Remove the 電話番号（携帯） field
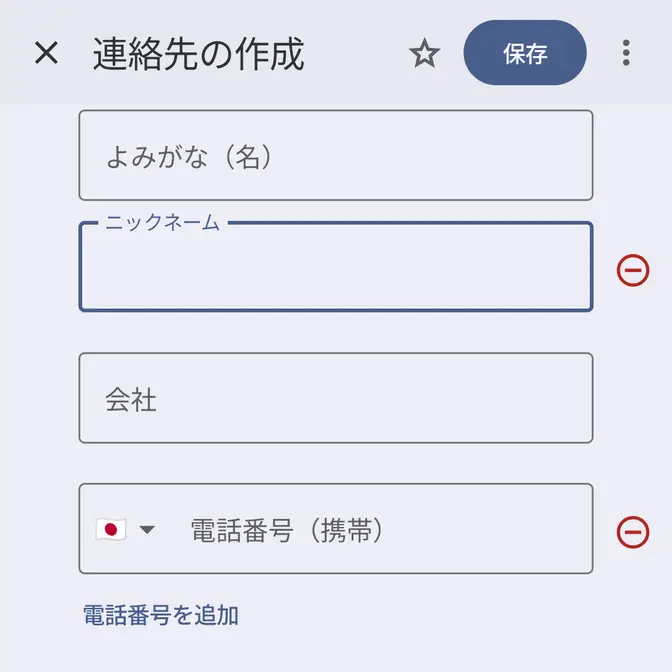This screenshot has width=672, height=672. tap(633, 531)
